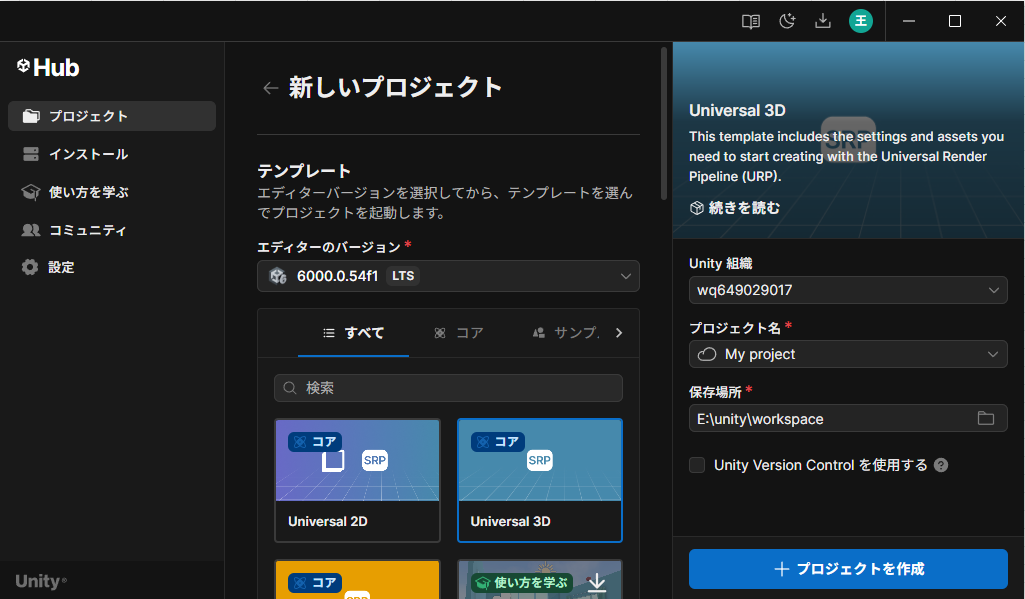Click the コア badge on Universal 2D card
The width and height of the screenshot is (1025, 599).
[314, 442]
